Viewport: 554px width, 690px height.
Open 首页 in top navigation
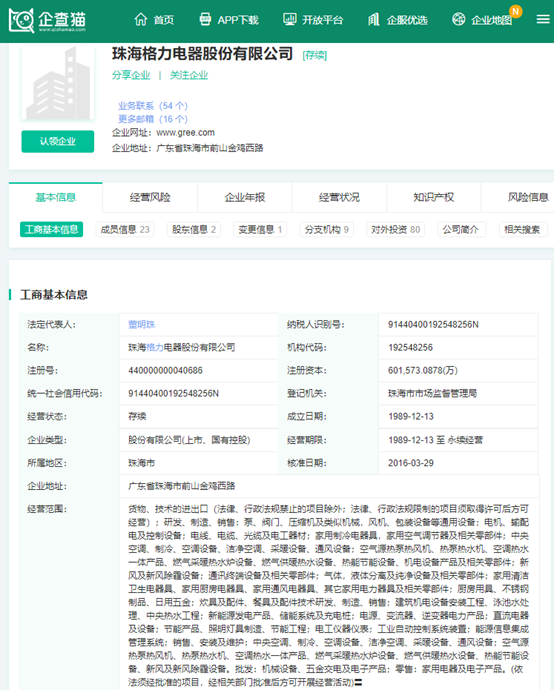coord(164,20)
